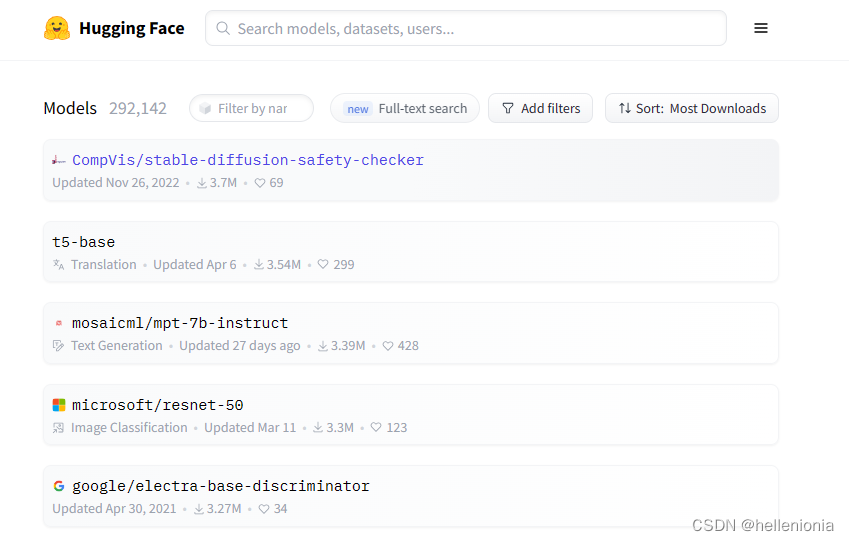Viewport: 849px width, 541px height.
Task: Click the Hugging Face brand text
Action: pos(132,28)
